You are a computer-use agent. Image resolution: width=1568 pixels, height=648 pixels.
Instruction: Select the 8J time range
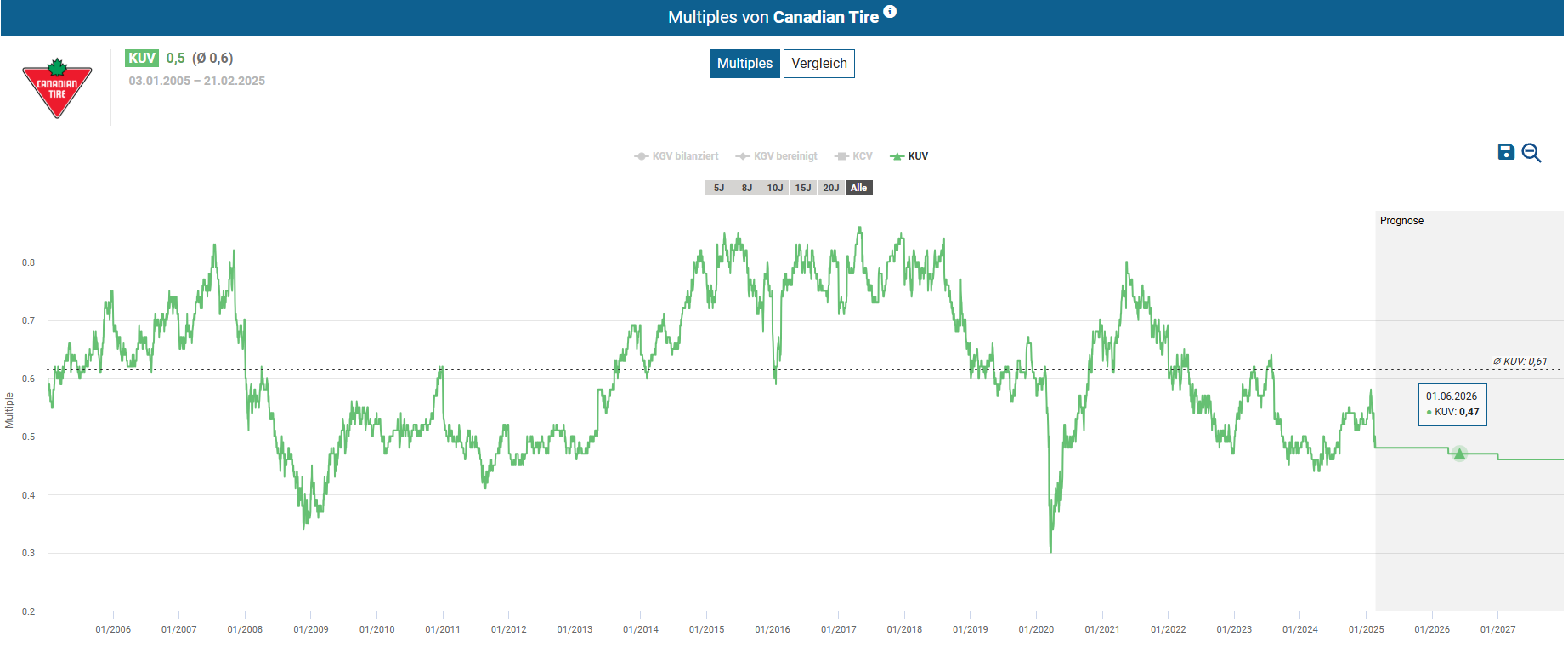747,188
